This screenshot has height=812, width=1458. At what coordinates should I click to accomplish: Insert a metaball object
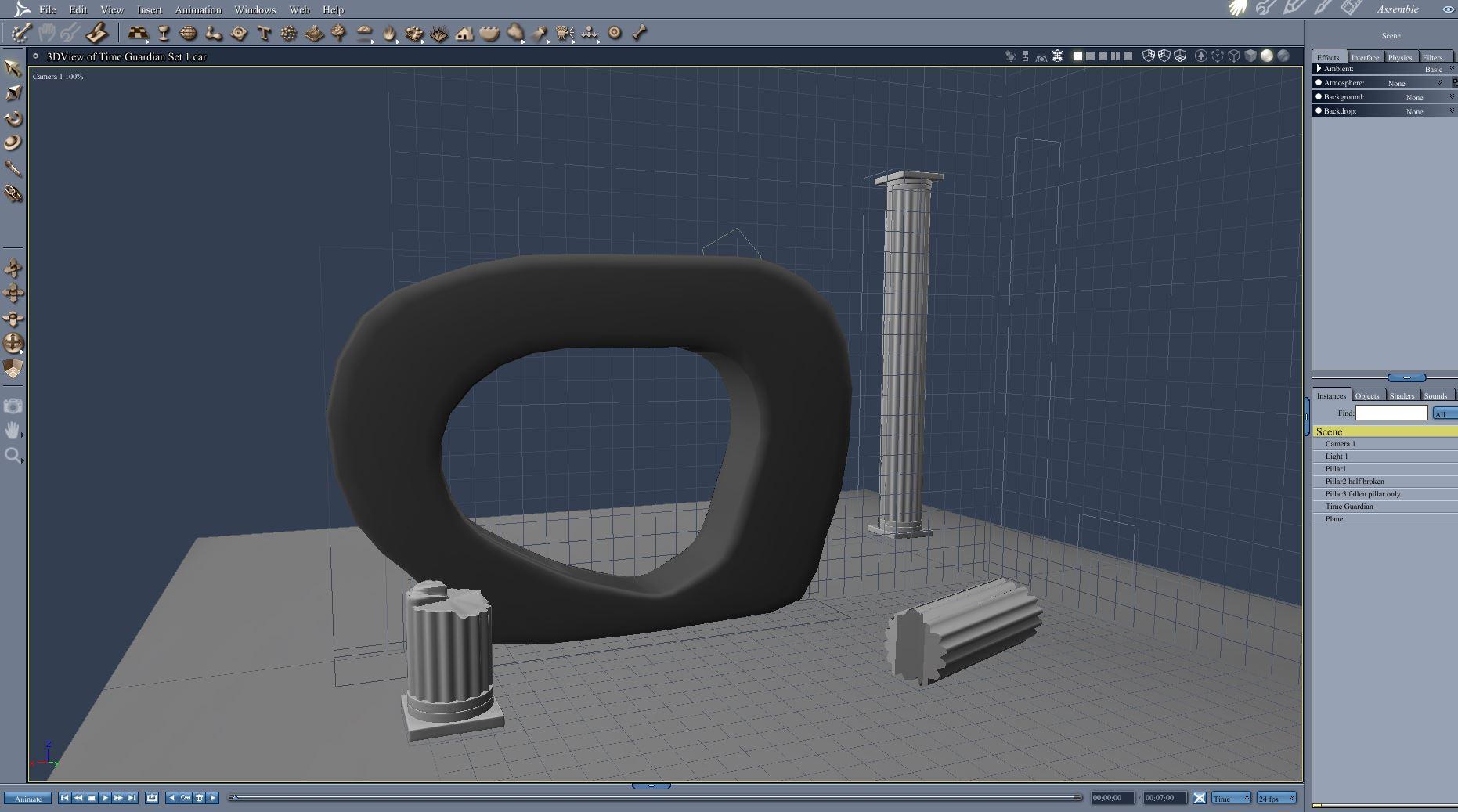click(213, 33)
